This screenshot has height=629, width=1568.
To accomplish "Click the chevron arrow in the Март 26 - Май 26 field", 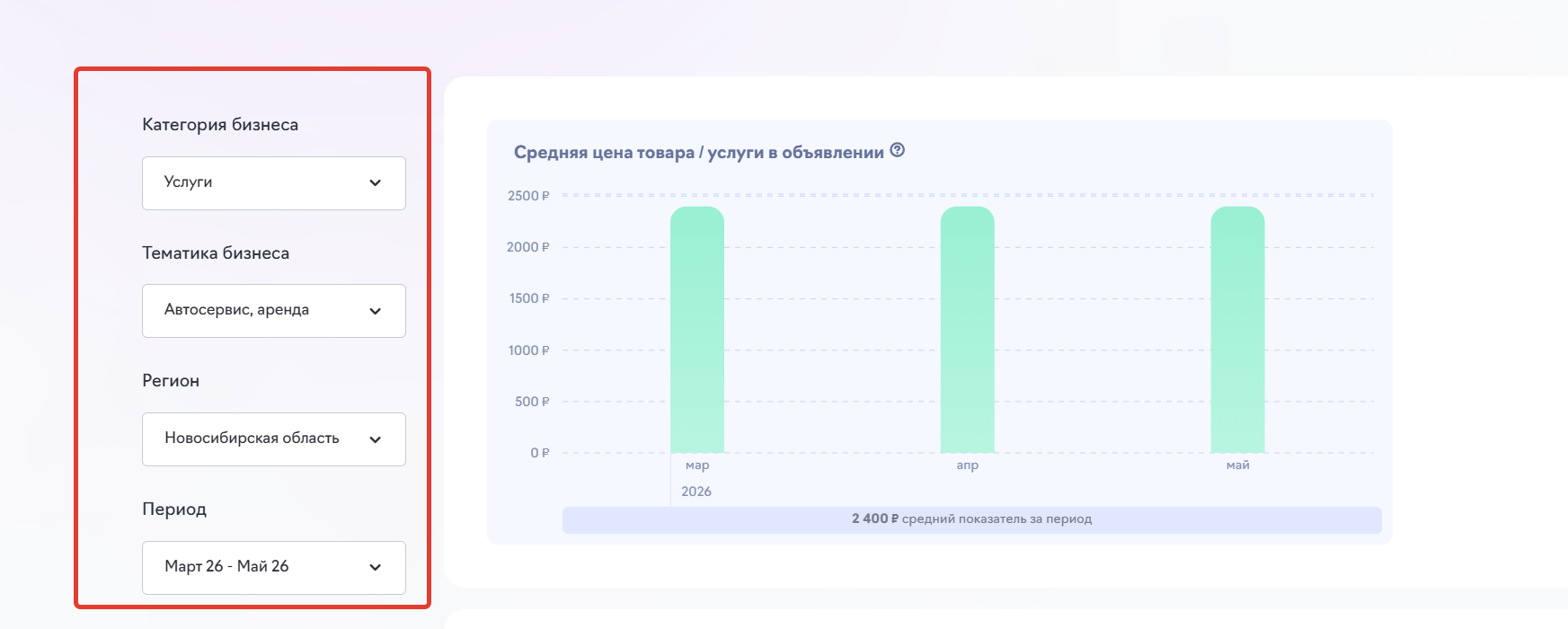I will coord(376,568).
